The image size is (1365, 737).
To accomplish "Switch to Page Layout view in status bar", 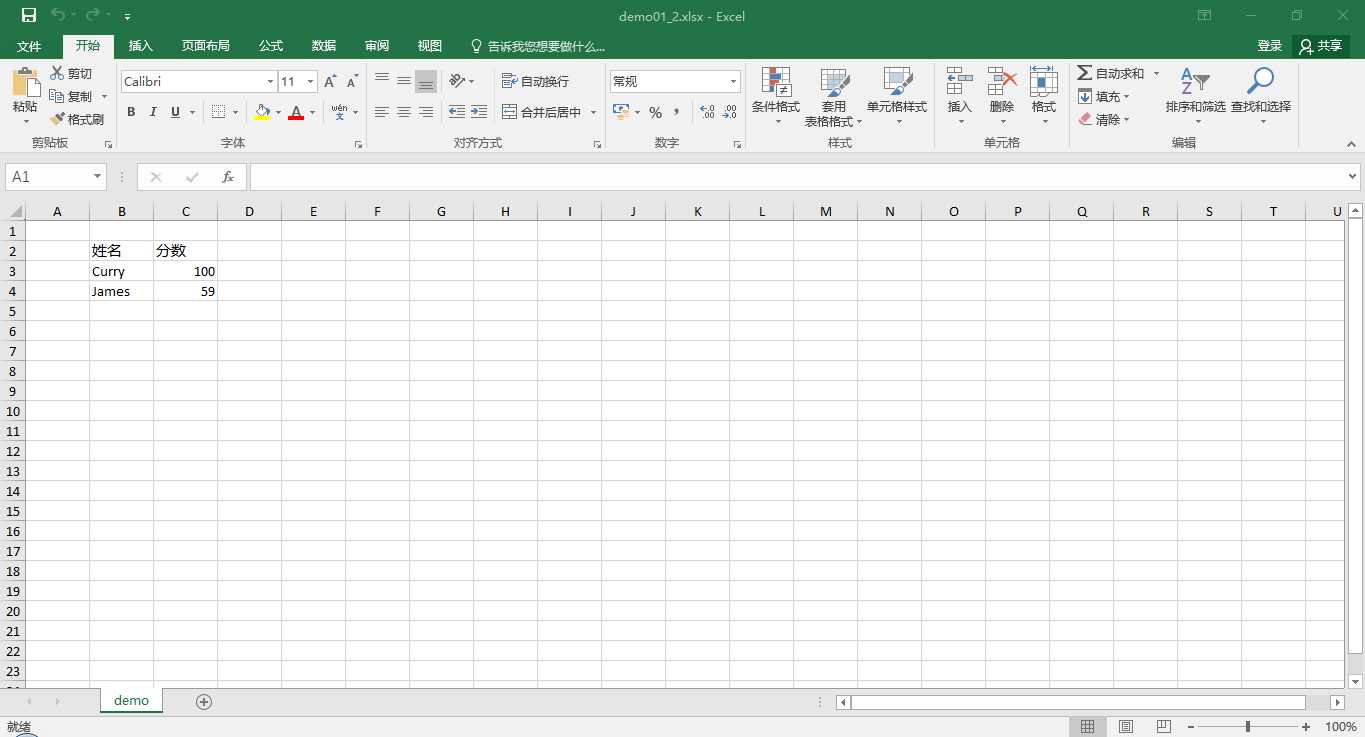I will [x=1126, y=726].
